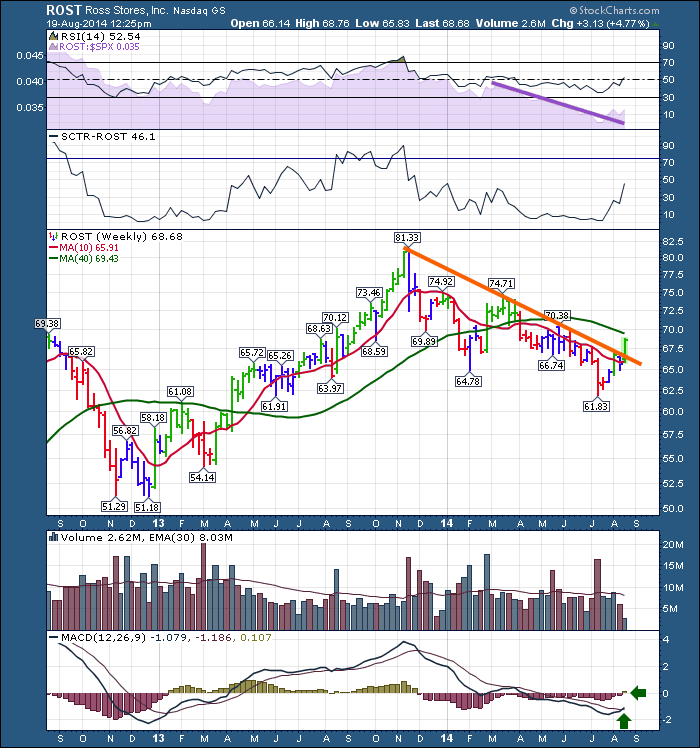700x748 pixels.
Task: Click the 69.89 price label
Action: pos(424,341)
